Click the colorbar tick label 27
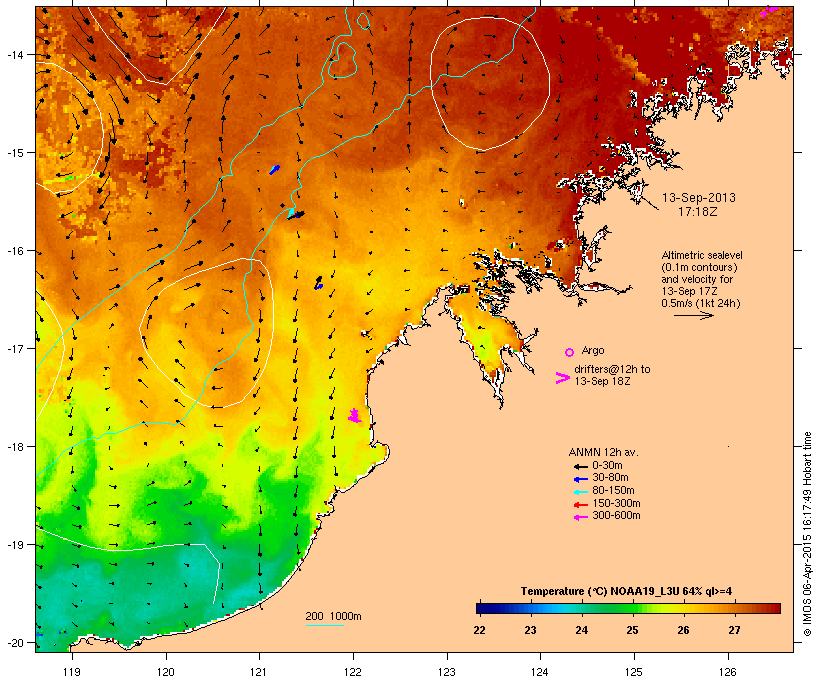 pos(734,630)
